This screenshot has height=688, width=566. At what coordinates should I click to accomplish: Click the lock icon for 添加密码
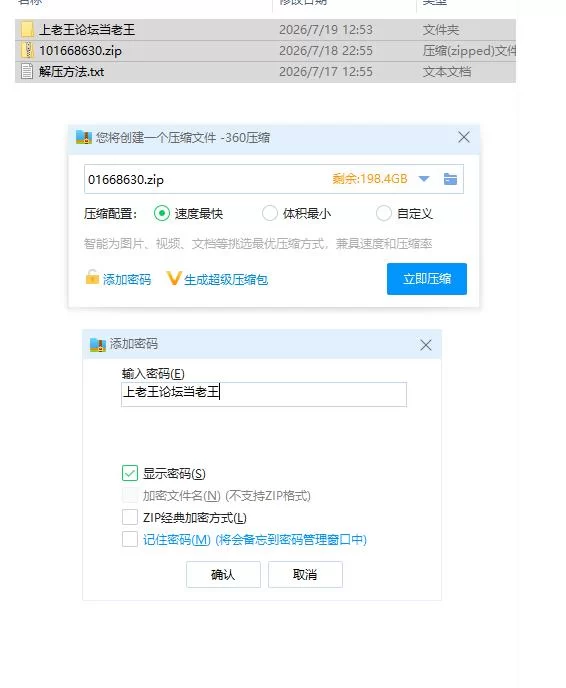click(92, 277)
